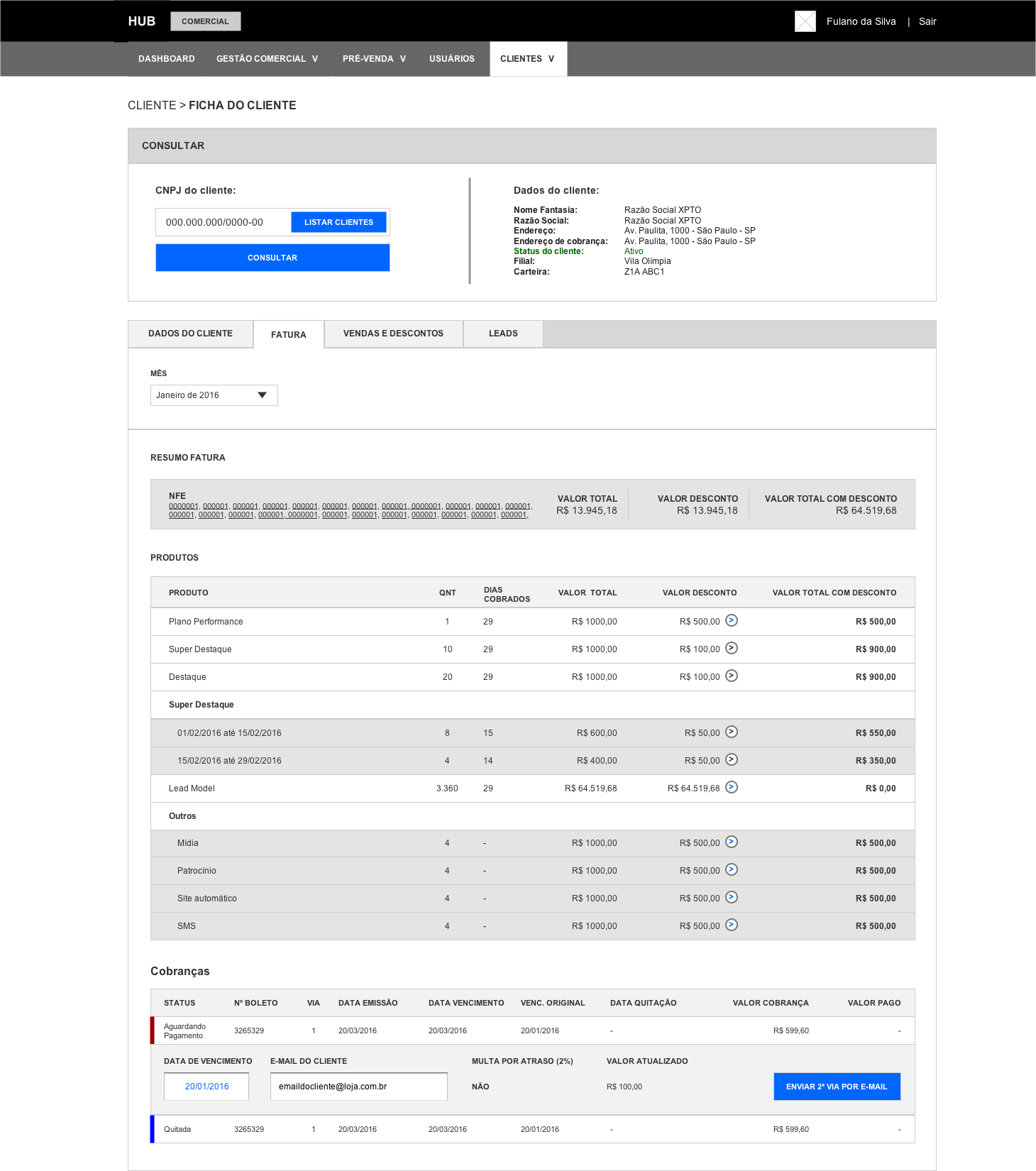
Task: Click the E-mail do cliente field
Action: [x=359, y=1087]
